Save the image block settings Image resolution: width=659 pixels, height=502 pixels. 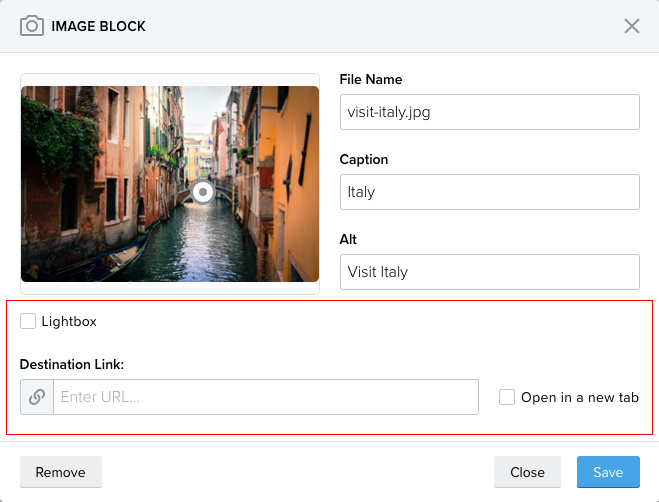(x=608, y=472)
